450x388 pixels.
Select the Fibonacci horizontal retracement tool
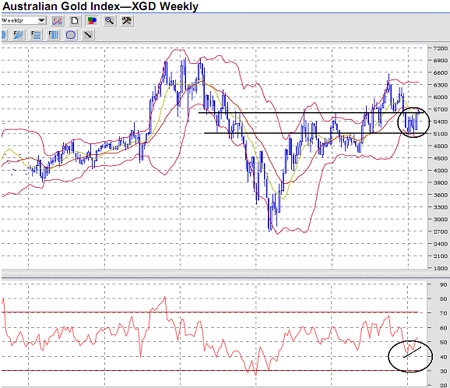(36, 35)
